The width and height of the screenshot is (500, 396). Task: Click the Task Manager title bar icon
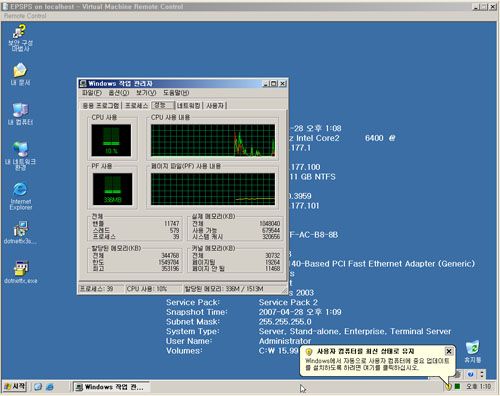[x=83, y=83]
